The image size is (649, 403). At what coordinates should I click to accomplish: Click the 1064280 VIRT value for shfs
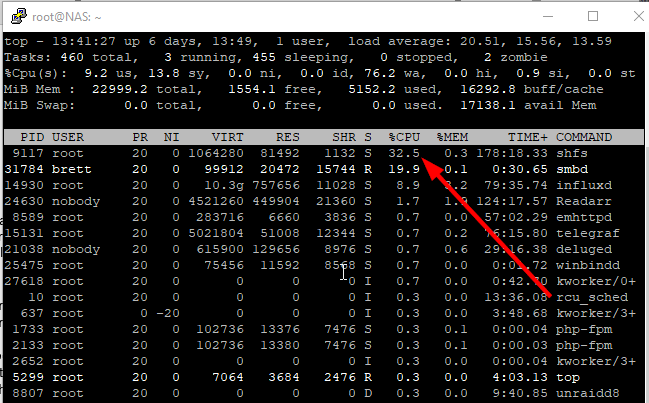coord(216,153)
